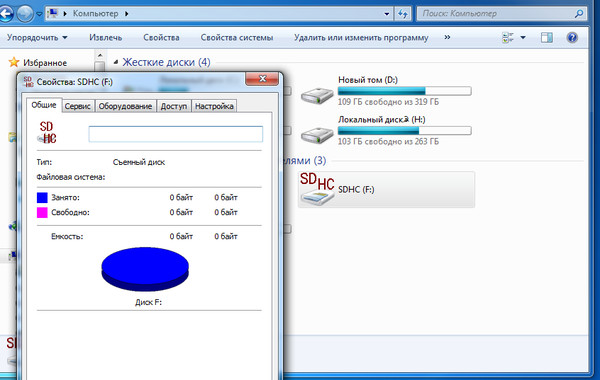Close the Свойства: SDHC (F:) dialog
The width and height of the screenshot is (600, 380).
[x=262, y=79]
